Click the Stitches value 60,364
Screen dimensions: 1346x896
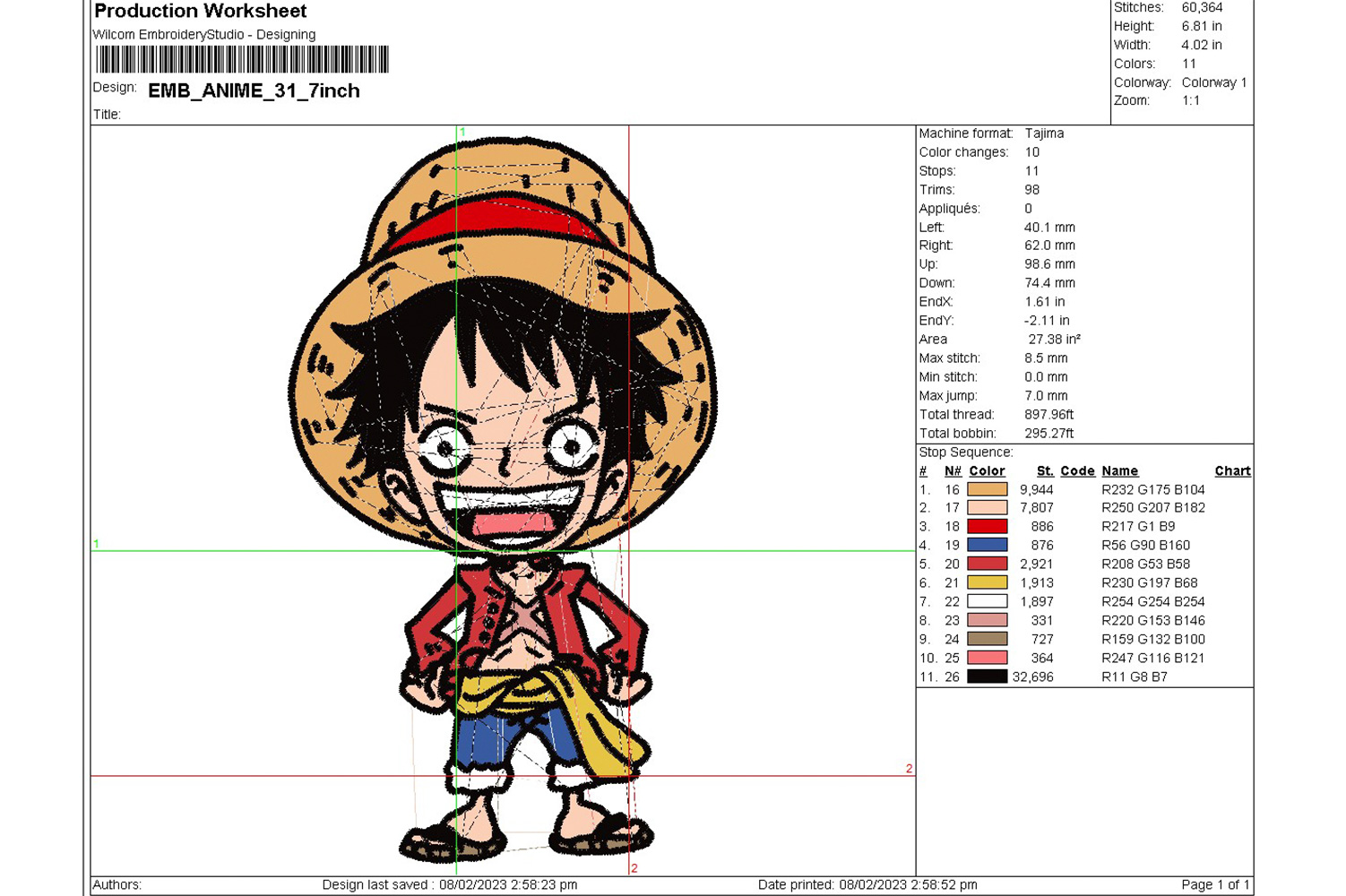click(x=1202, y=7)
